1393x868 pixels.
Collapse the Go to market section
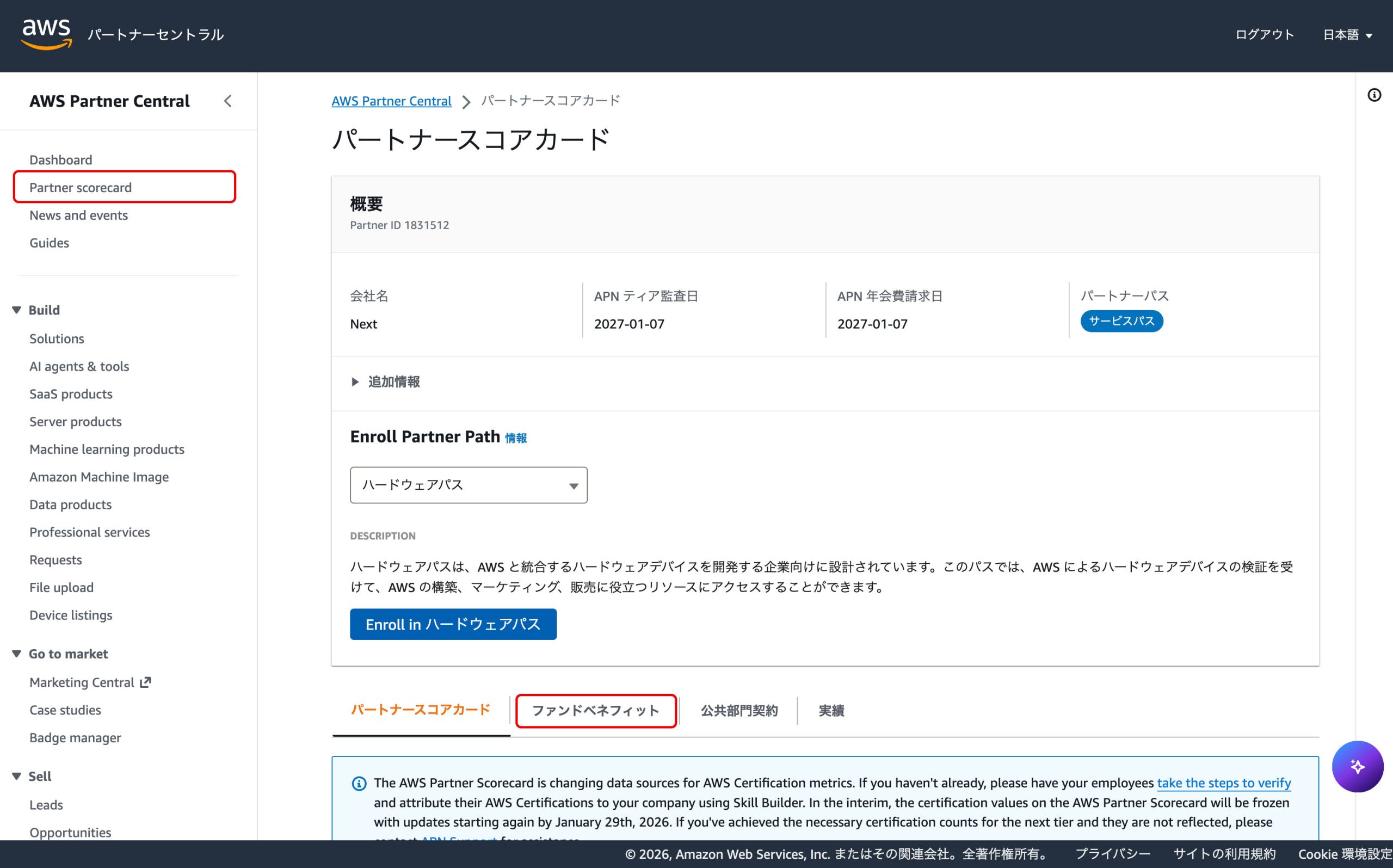[x=17, y=654]
